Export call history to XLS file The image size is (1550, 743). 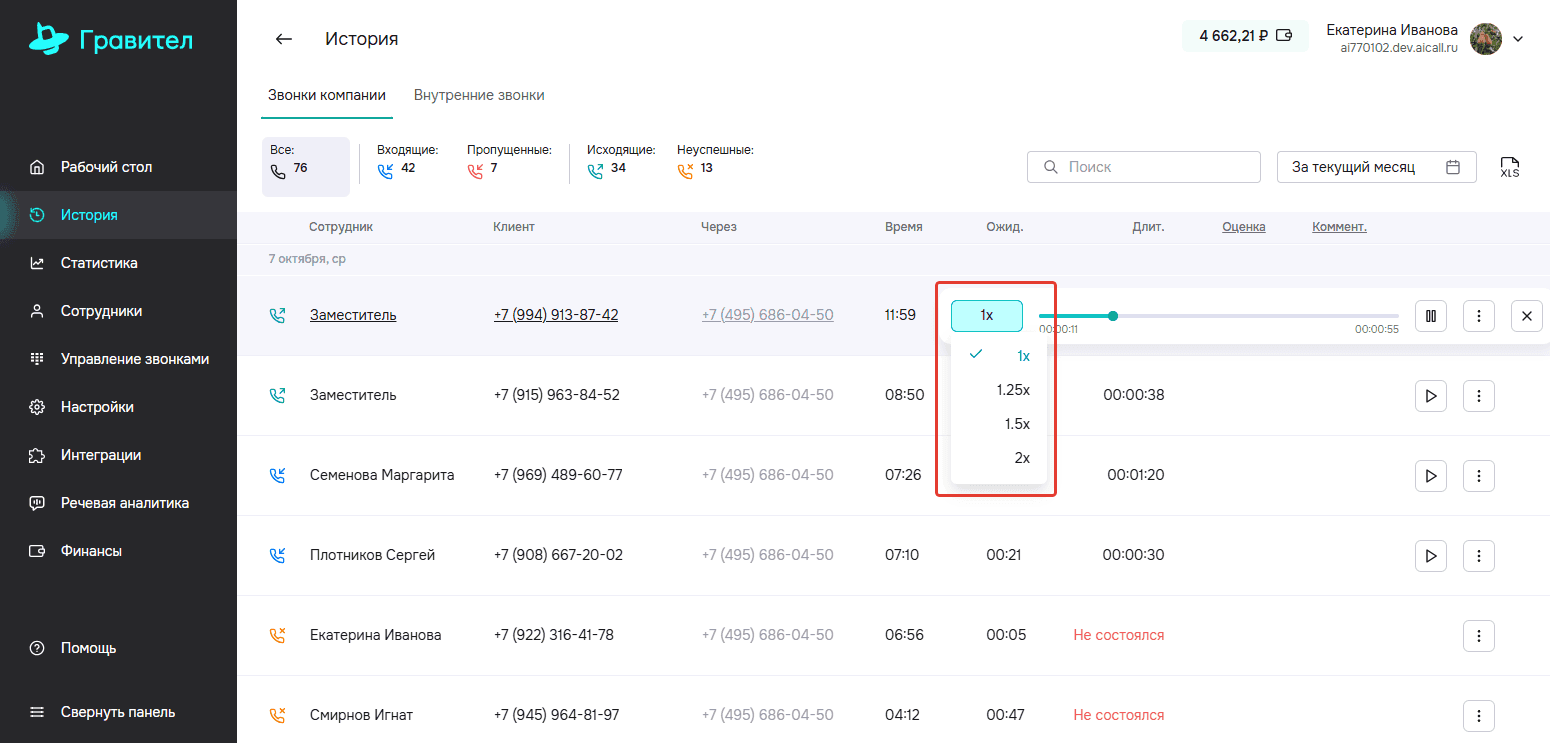tap(1509, 167)
